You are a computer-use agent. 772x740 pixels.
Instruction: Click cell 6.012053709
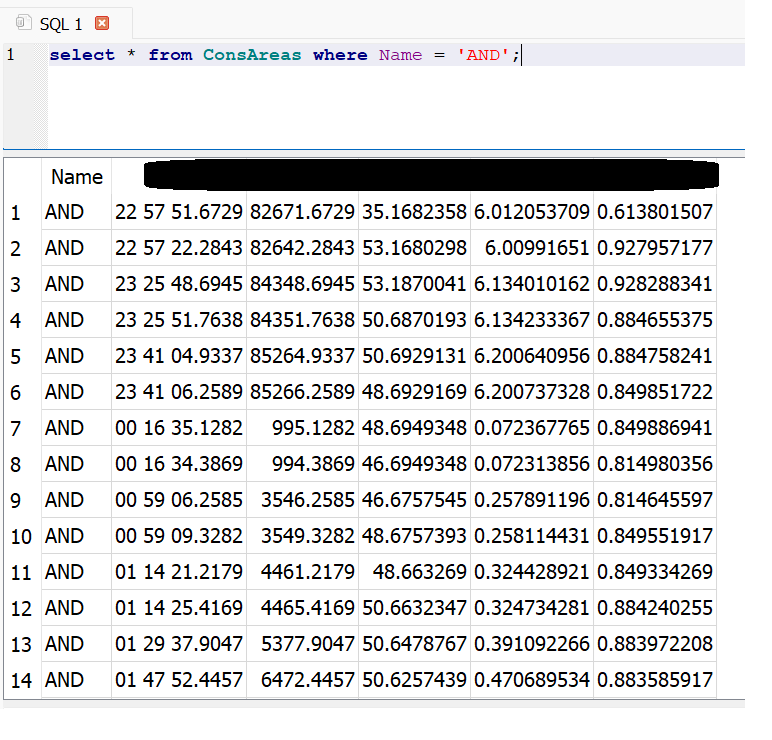[x=532, y=212]
